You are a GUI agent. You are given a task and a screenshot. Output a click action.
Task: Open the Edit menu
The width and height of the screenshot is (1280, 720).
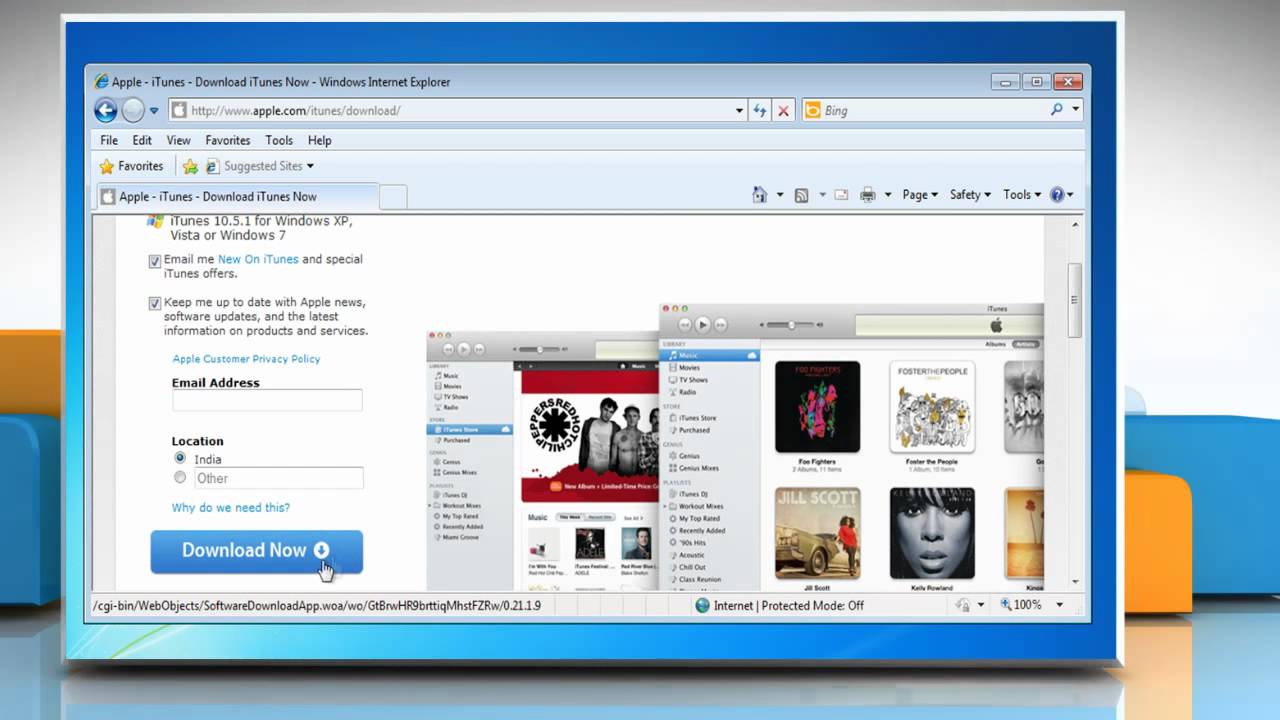(142, 140)
